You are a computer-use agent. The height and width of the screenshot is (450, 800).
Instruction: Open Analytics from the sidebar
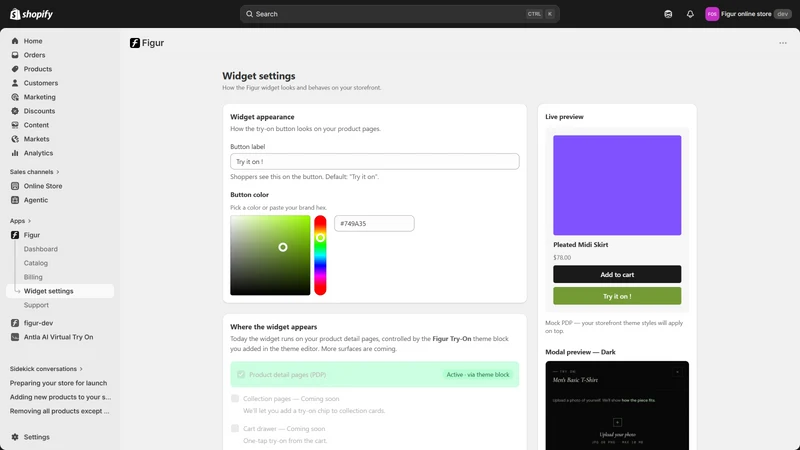[x=38, y=153]
